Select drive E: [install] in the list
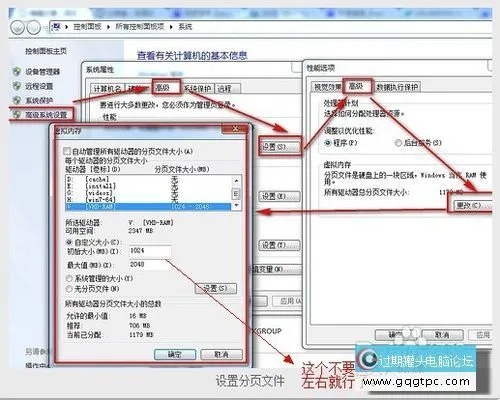This screenshot has width=500, height=400. [148, 186]
